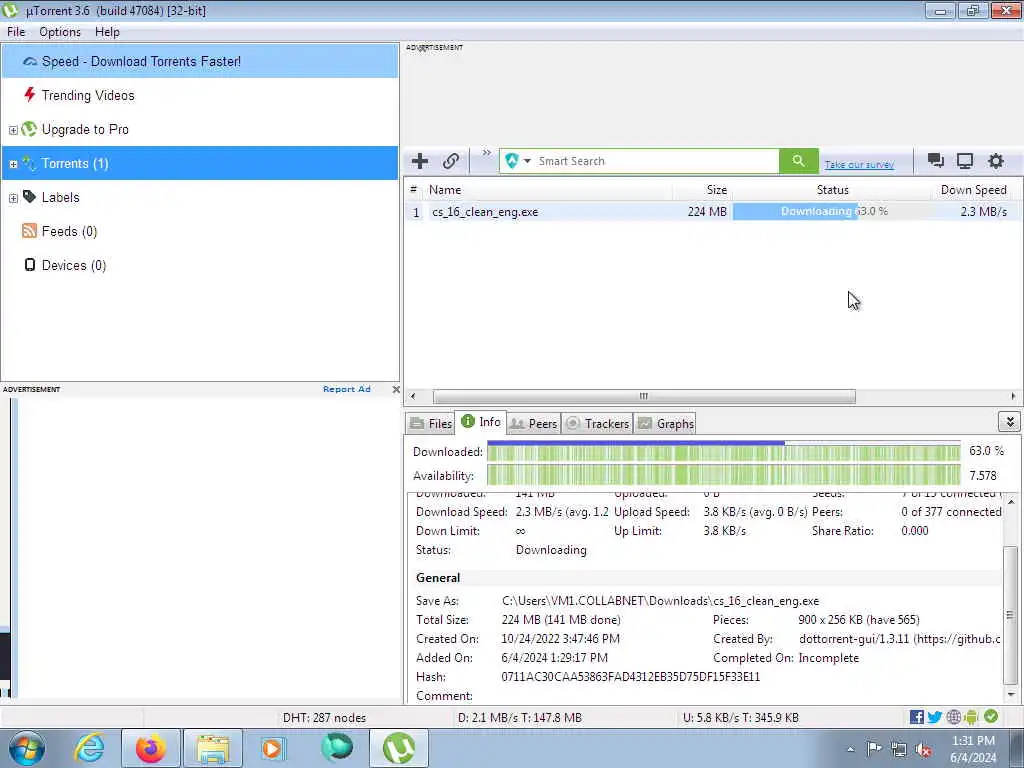This screenshot has width=1024, height=768.
Task: Click the Facebook icon in status bar
Action: pos(916,717)
